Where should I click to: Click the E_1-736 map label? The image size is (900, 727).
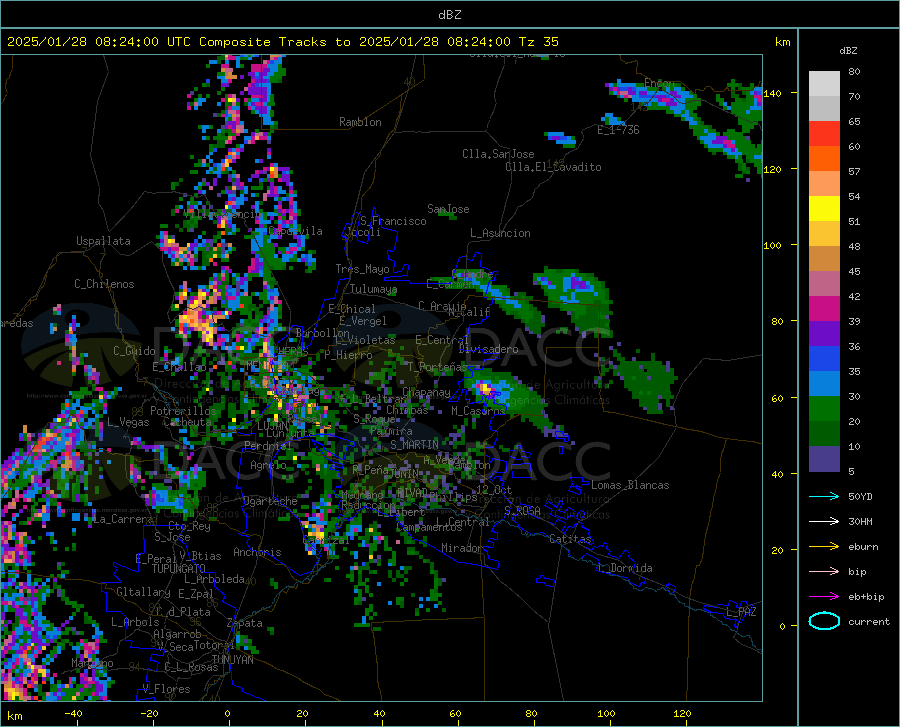[618, 130]
